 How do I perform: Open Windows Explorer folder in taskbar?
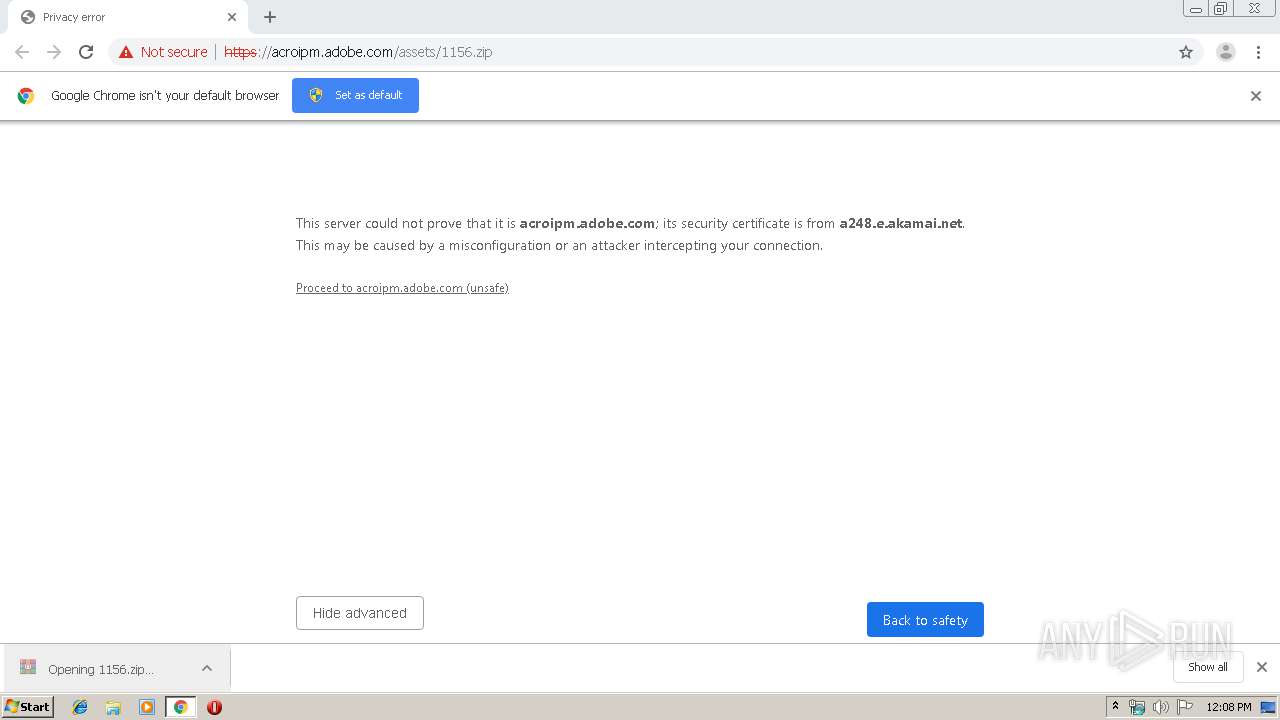(113, 707)
